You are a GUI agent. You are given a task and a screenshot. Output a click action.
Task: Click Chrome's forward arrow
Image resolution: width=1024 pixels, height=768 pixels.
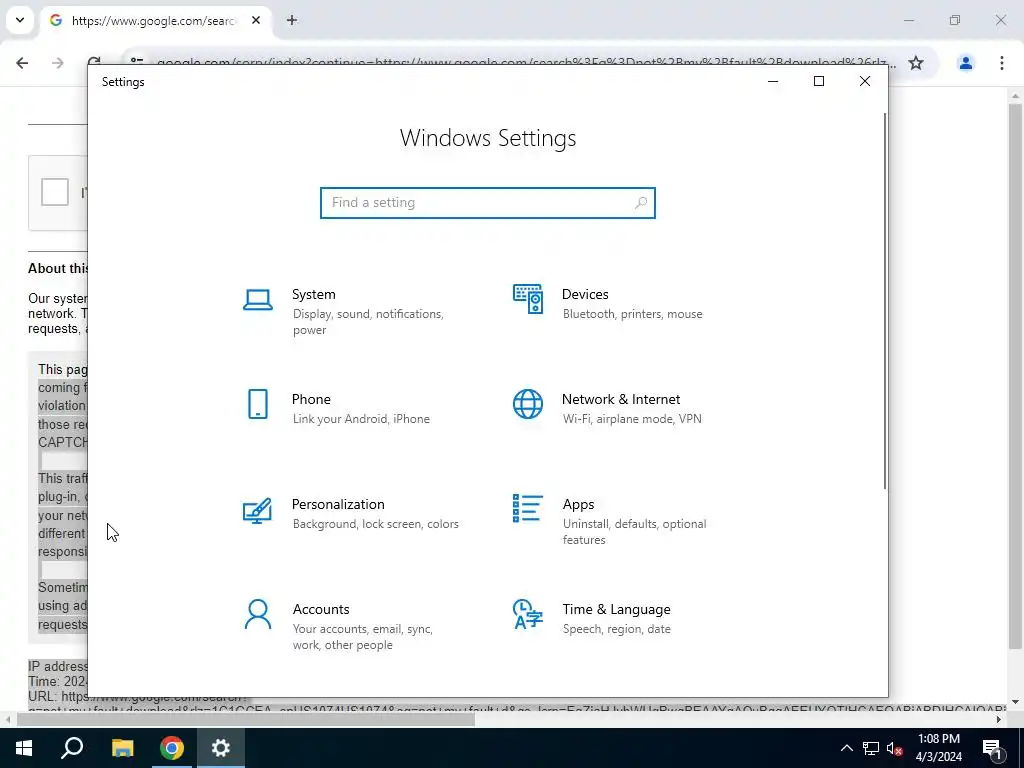pyautogui.click(x=58, y=63)
